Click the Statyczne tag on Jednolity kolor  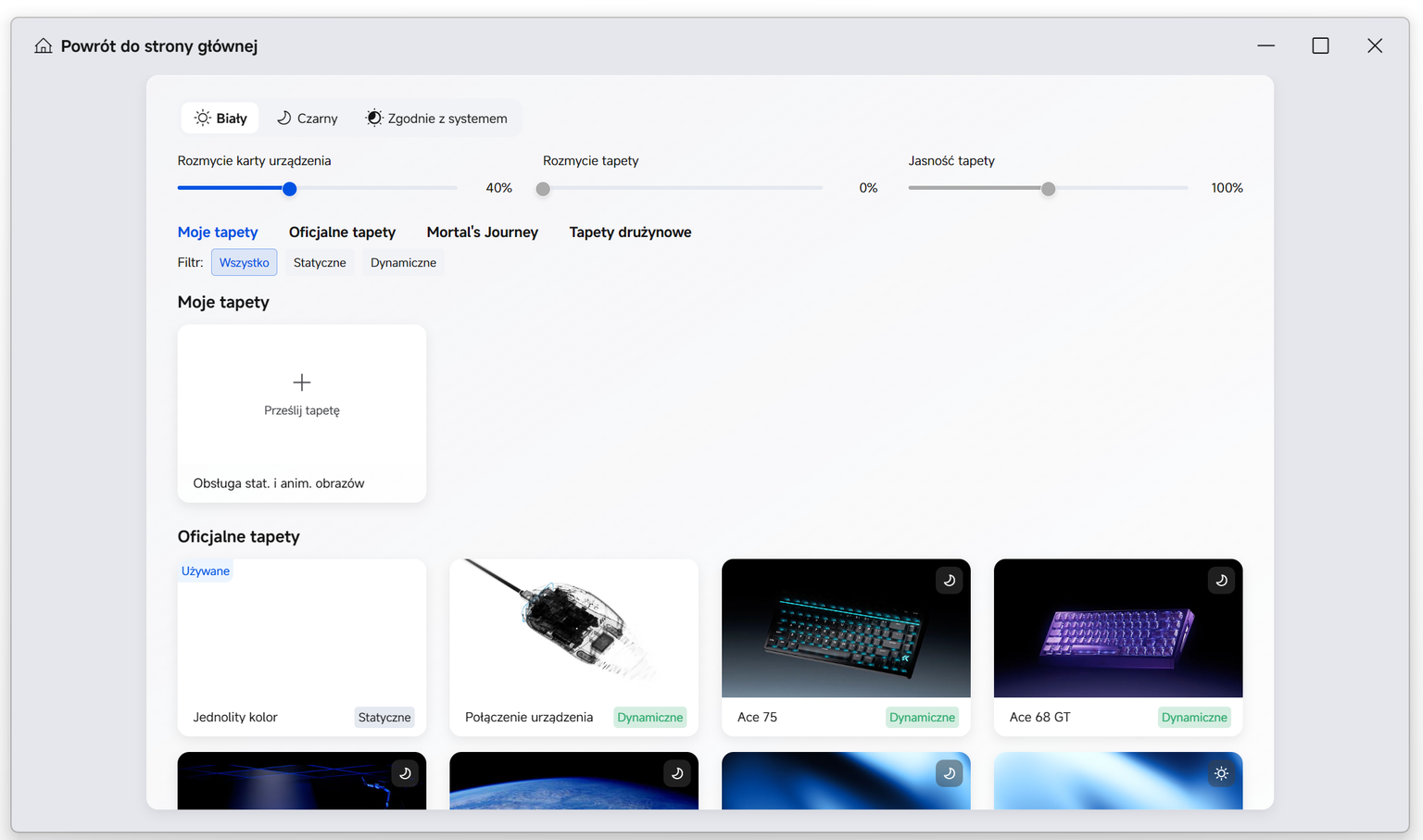tap(384, 718)
